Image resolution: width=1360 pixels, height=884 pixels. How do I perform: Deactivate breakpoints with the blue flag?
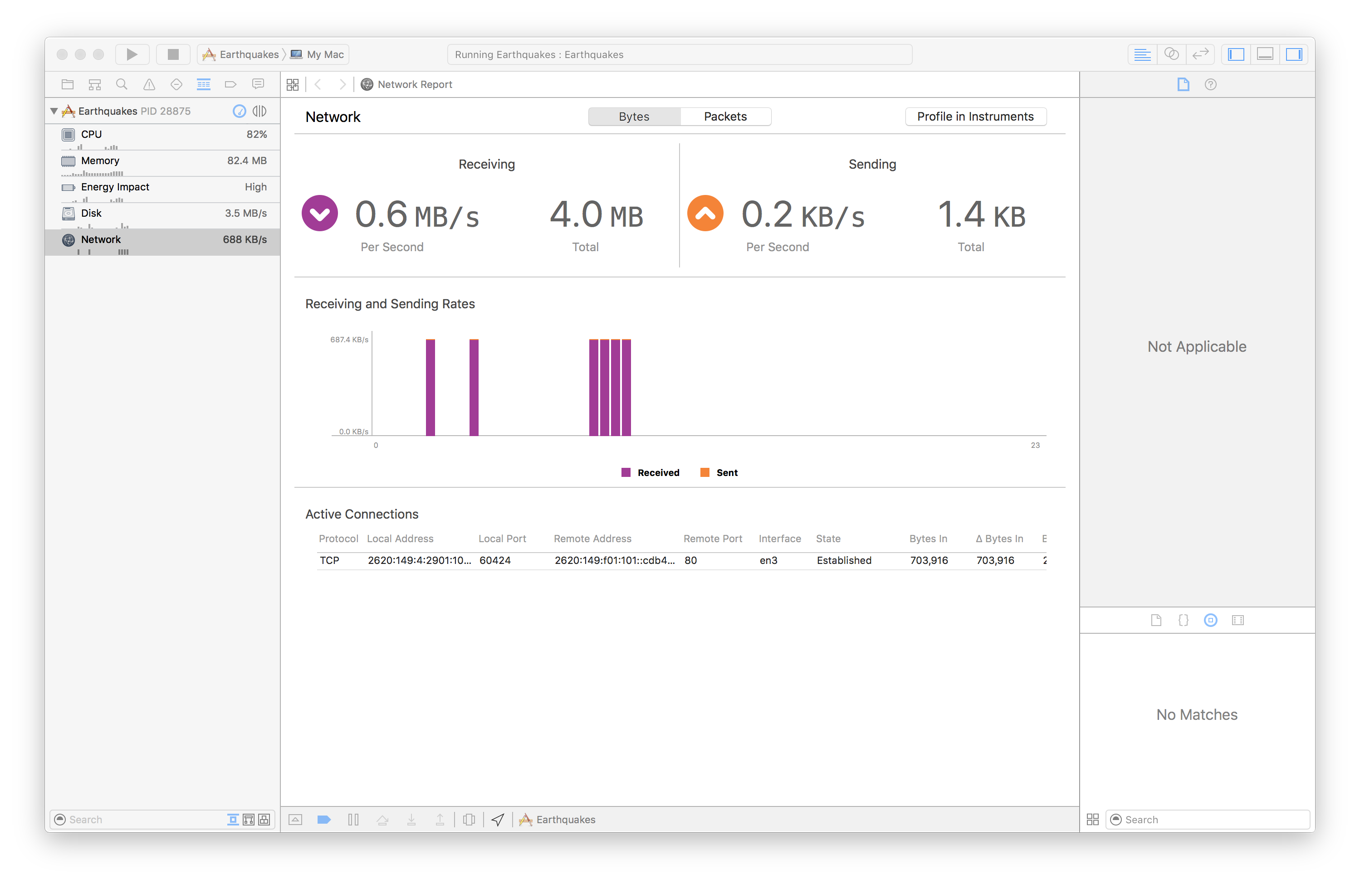click(x=324, y=819)
